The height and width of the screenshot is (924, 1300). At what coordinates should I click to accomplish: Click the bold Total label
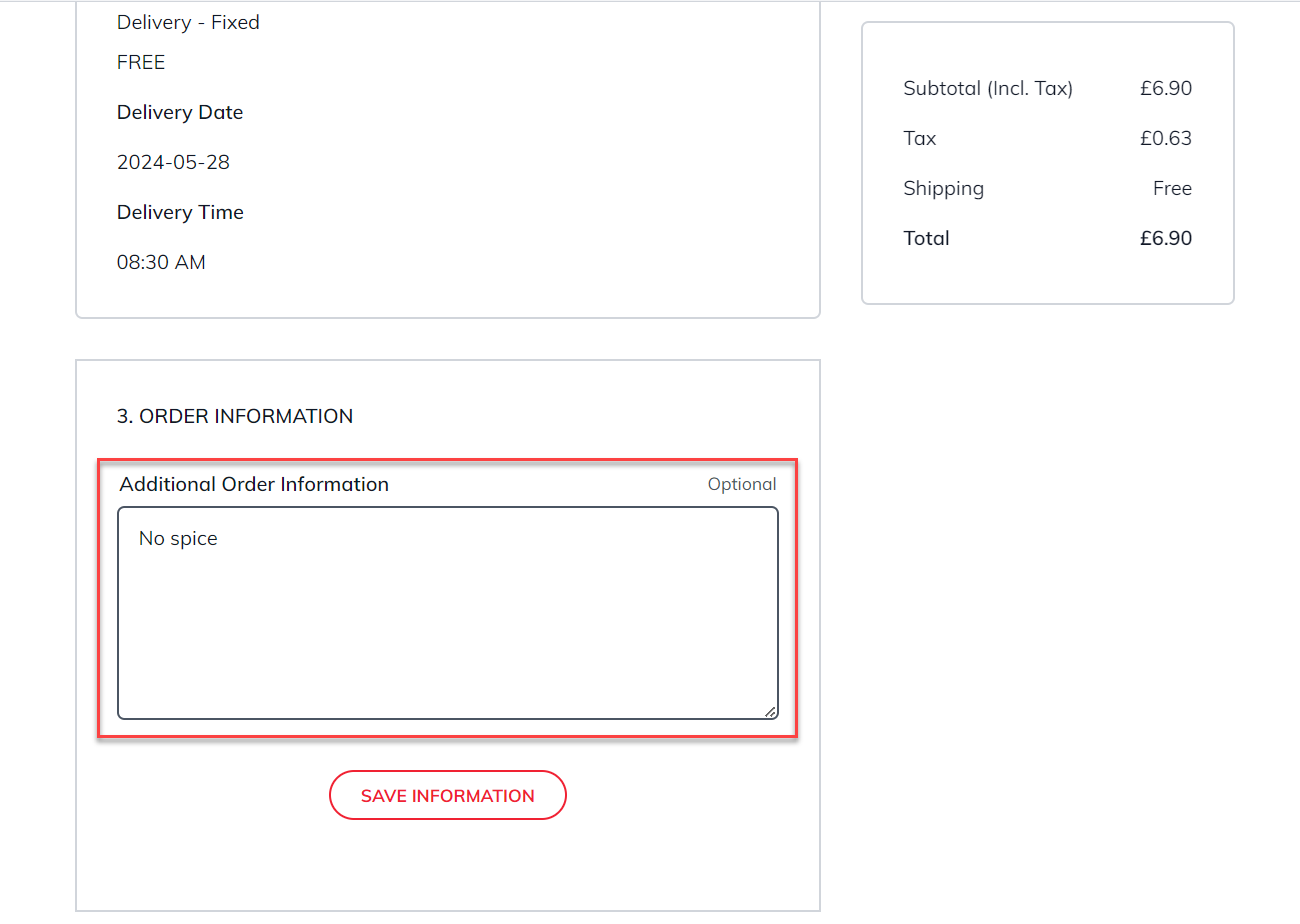pos(926,239)
